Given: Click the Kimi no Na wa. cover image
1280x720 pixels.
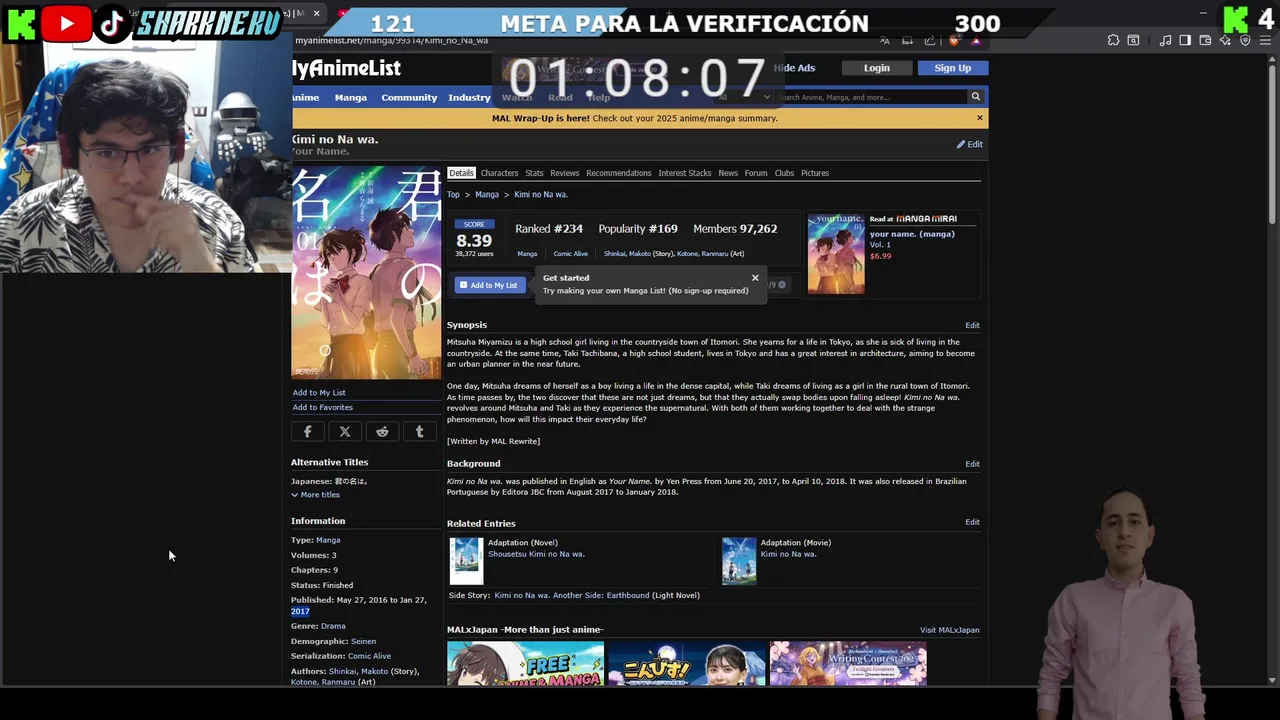Looking at the screenshot, I should coord(366,272).
